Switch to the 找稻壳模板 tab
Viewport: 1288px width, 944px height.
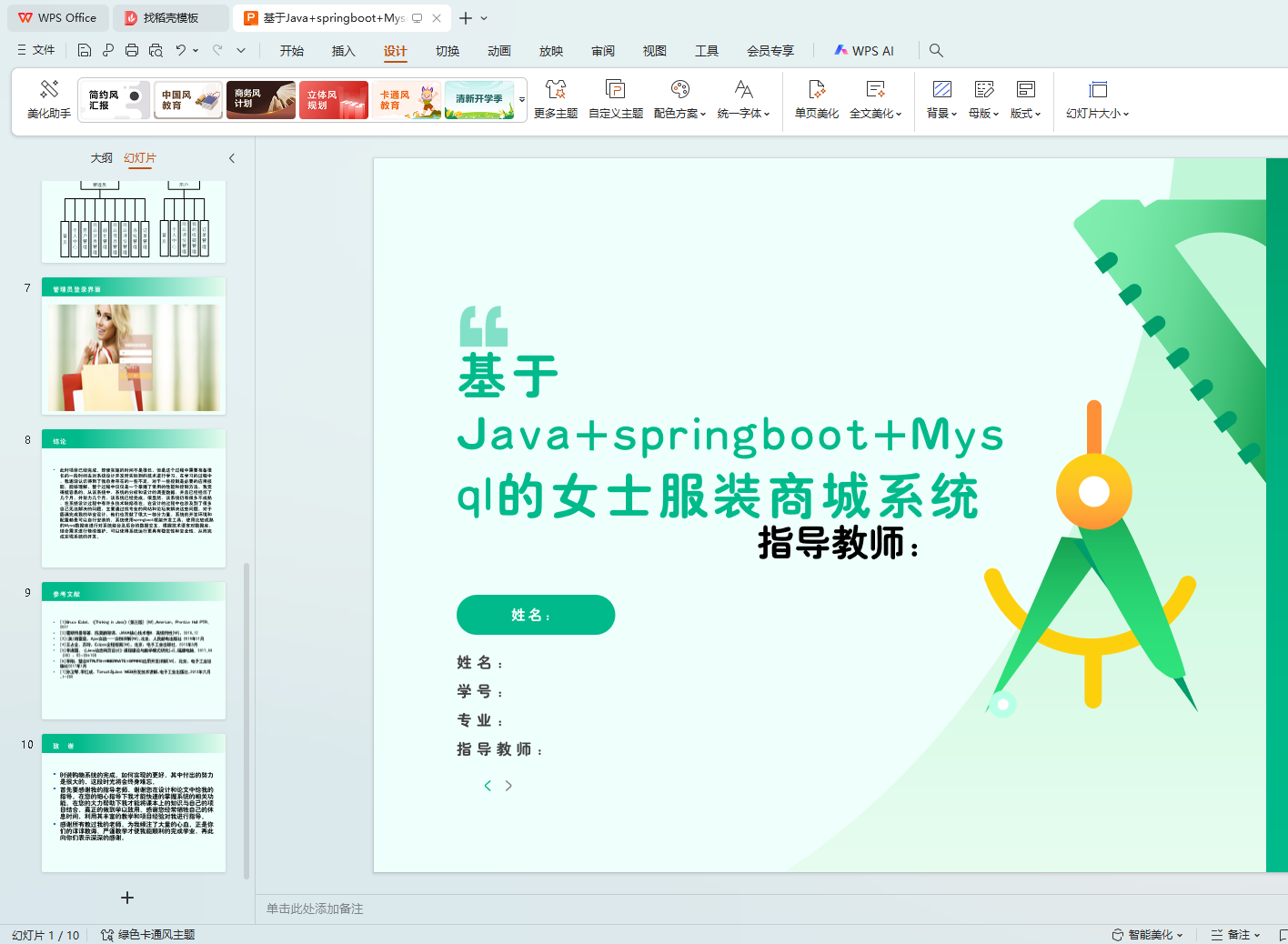coord(171,18)
